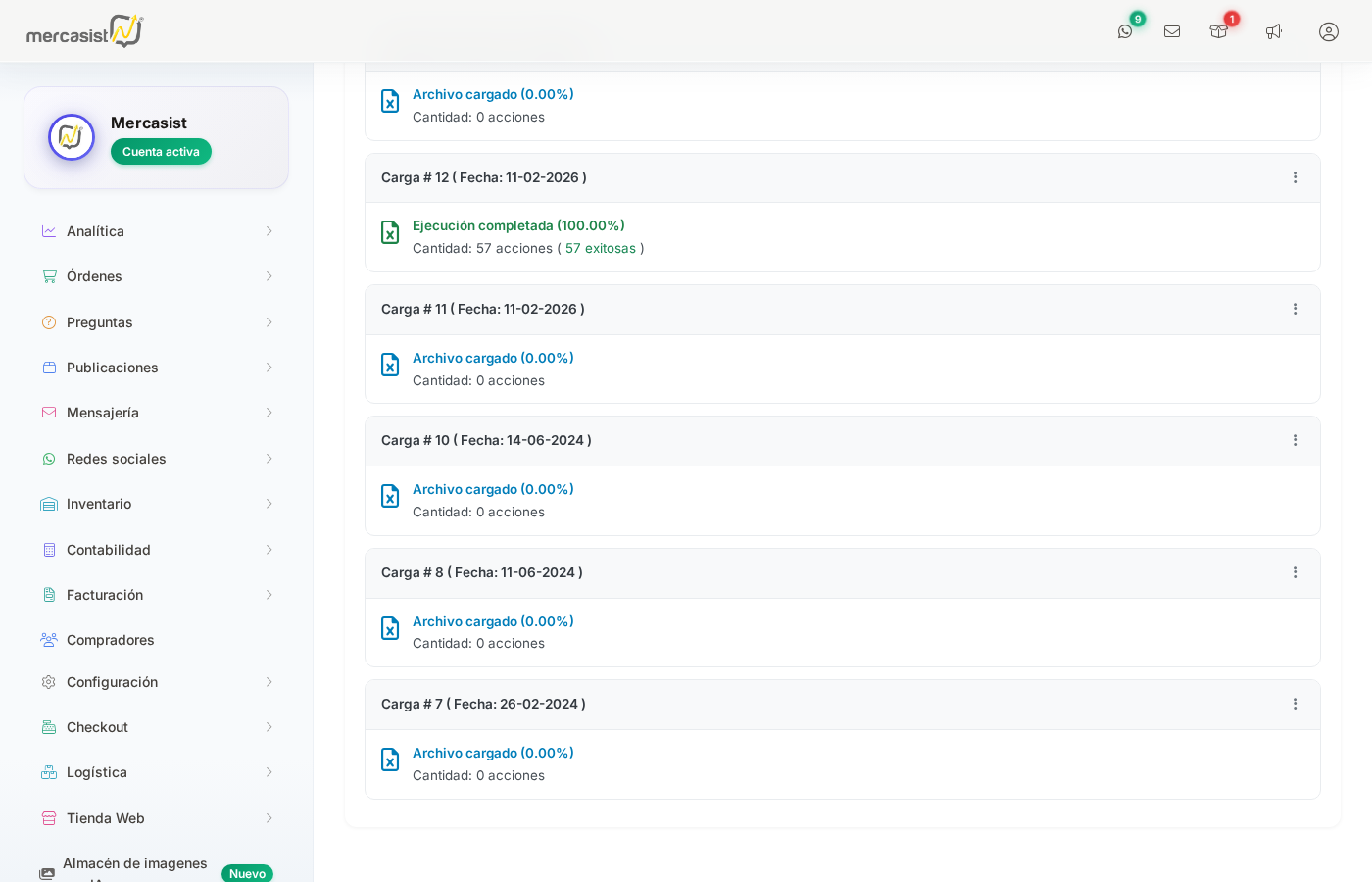Screen dimensions: 1372x882
Task: Click the Cuenta activa badge
Action: click(161, 152)
